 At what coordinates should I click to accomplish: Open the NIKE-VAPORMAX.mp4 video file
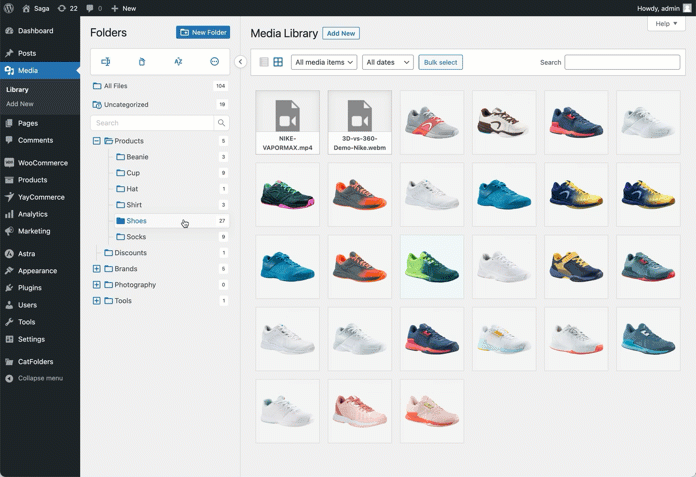point(288,122)
